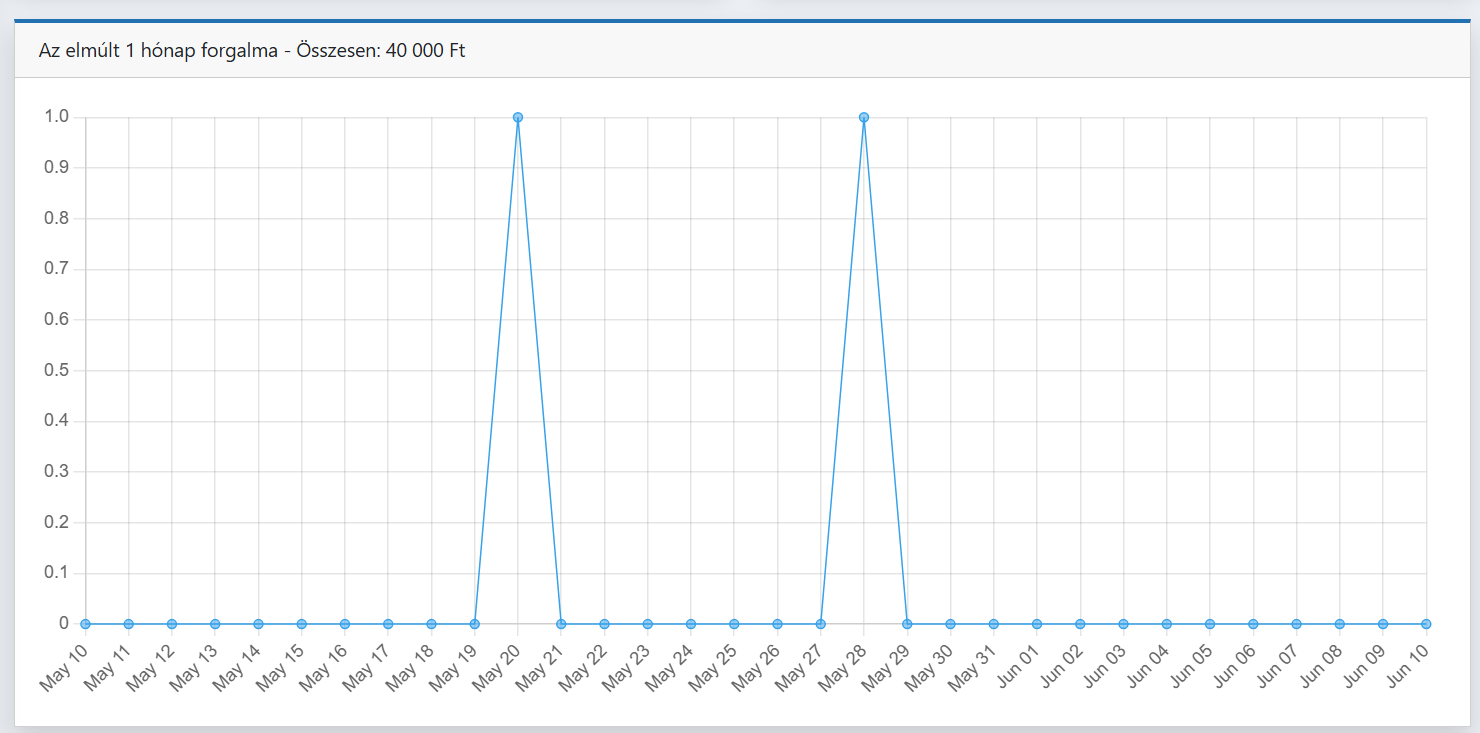Select the May 27 data point
Image resolution: width=1480 pixels, height=733 pixels.
[821, 624]
